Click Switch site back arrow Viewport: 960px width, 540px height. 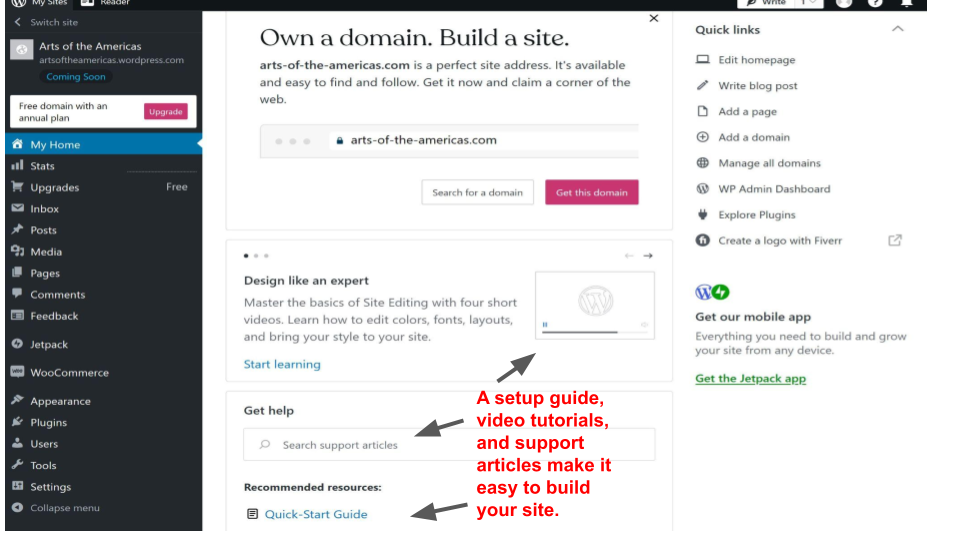17,22
